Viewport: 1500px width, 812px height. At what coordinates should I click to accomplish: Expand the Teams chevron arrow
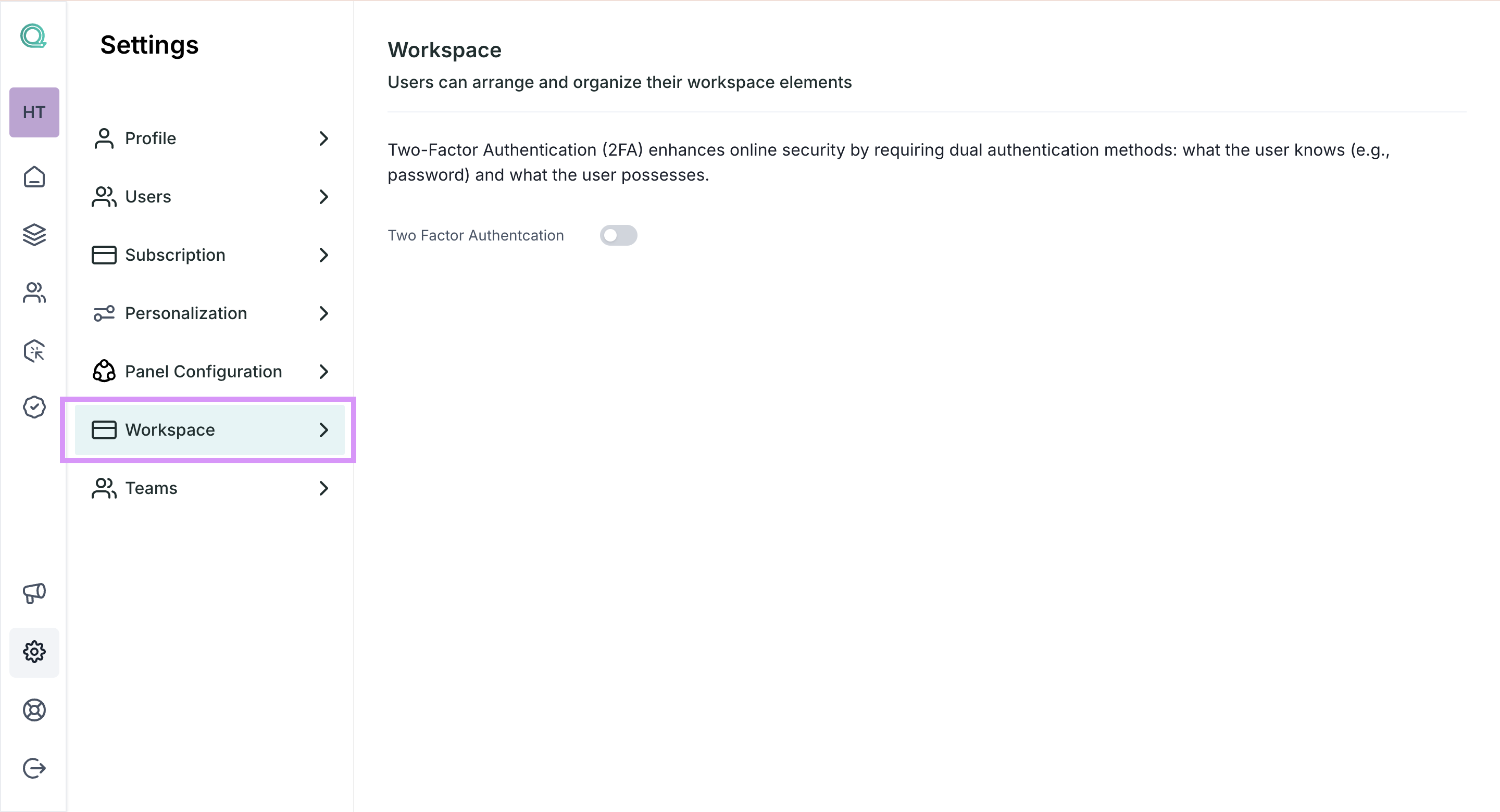[x=324, y=488]
